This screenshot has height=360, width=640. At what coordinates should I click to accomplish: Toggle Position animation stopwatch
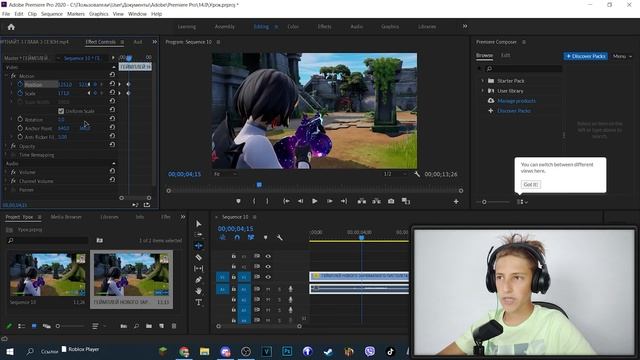pyautogui.click(x=20, y=84)
